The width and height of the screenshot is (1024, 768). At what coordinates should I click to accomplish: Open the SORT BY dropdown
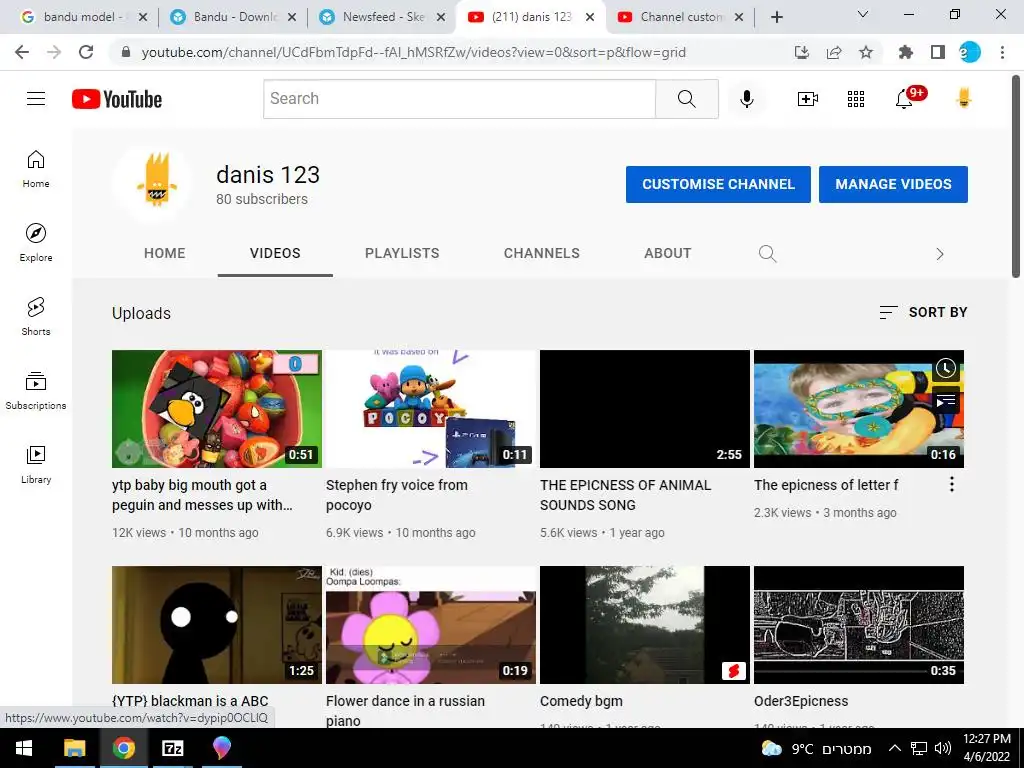923,312
